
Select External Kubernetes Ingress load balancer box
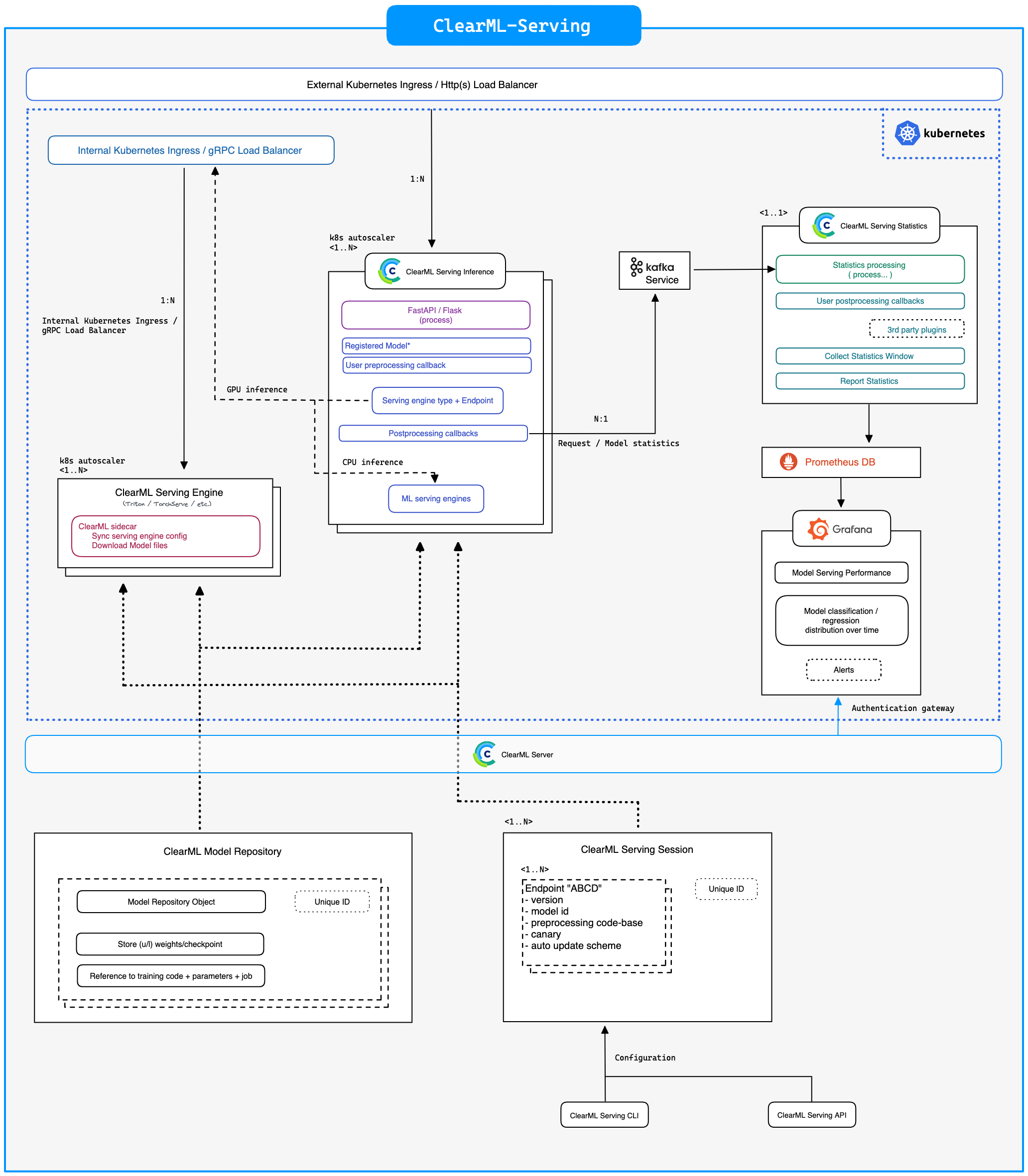(514, 85)
